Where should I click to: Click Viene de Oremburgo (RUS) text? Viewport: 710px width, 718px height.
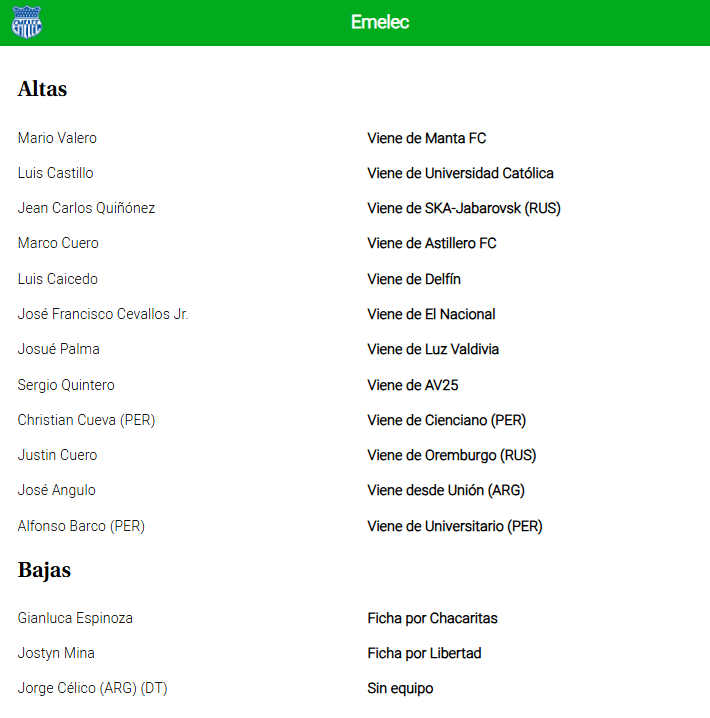click(x=452, y=455)
